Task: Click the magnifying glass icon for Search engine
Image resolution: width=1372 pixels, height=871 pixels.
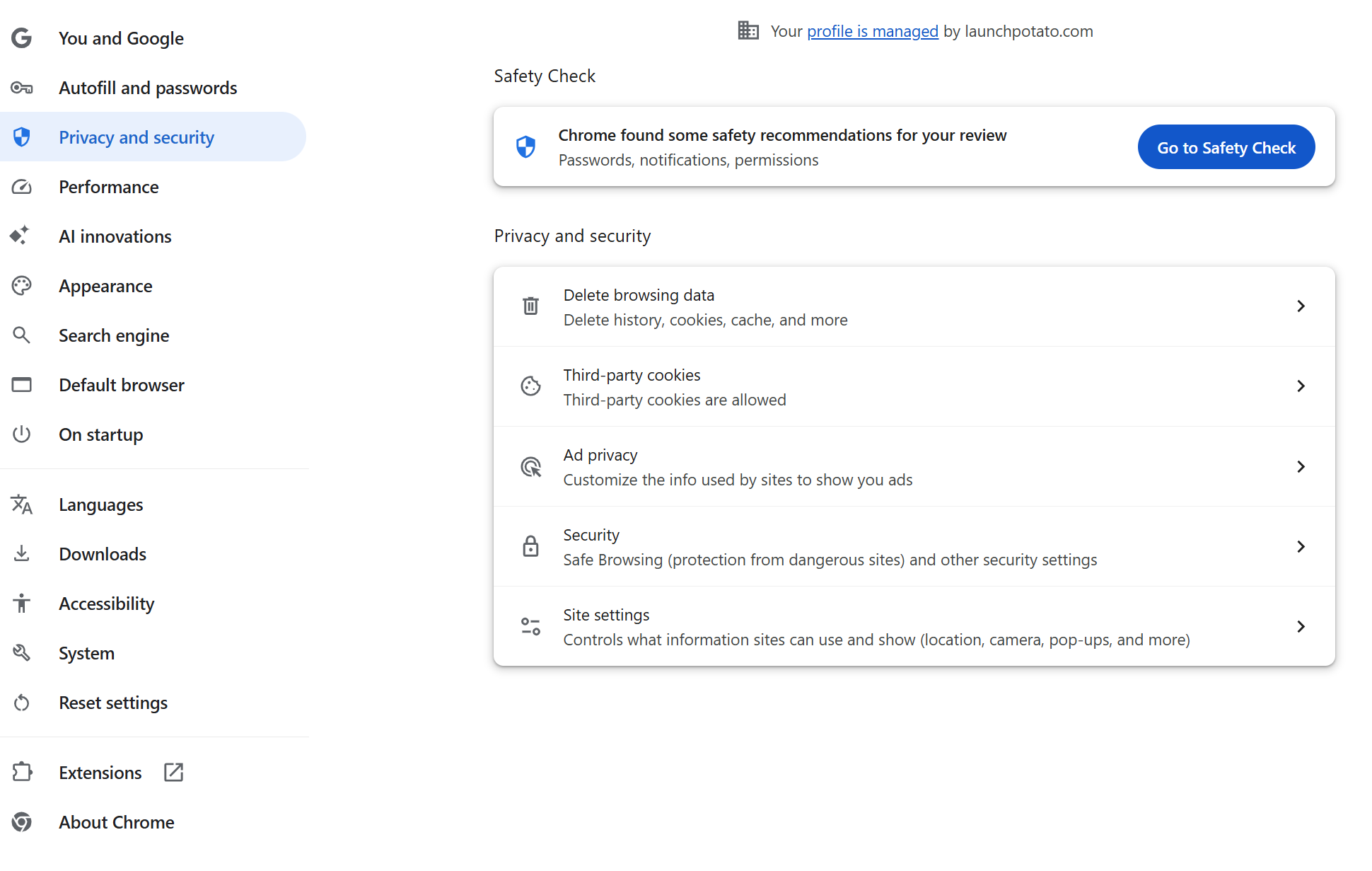Action: [21, 335]
